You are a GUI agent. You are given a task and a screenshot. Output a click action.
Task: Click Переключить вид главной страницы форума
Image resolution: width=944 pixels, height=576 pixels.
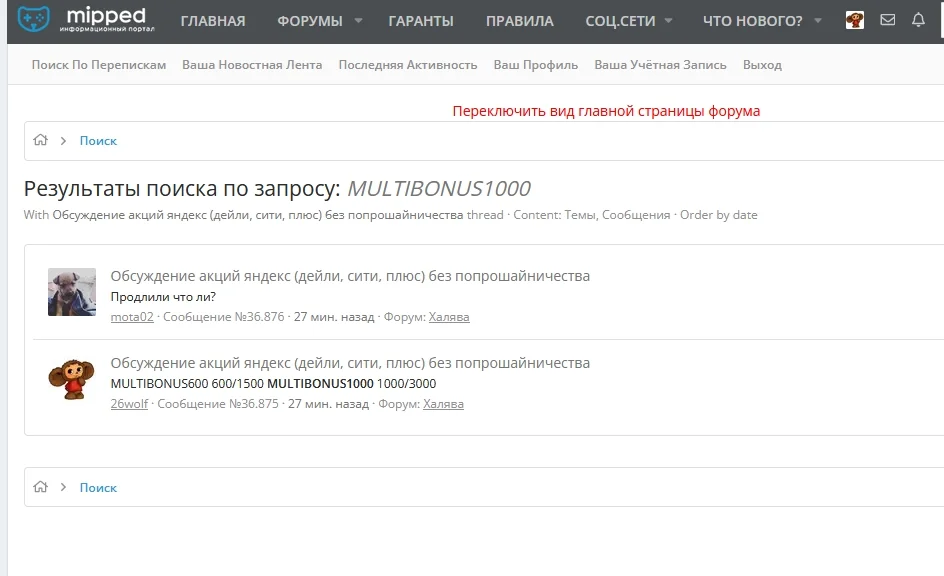point(606,111)
